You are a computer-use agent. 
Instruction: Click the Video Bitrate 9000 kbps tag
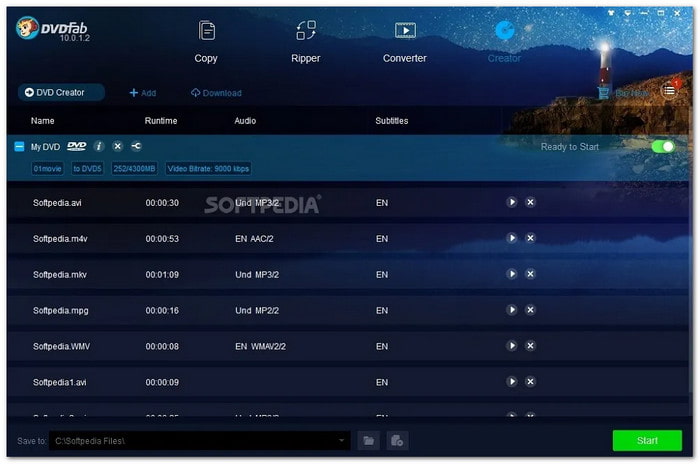[x=208, y=169]
